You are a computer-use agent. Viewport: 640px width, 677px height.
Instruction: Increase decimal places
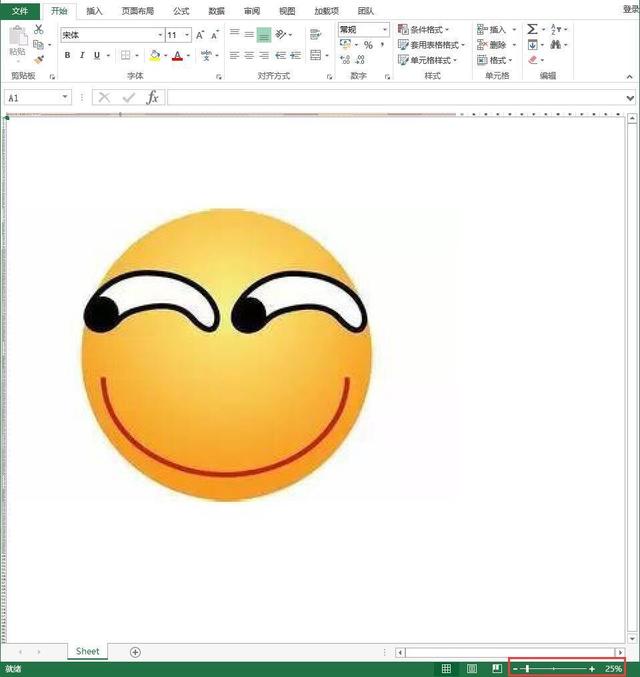(345, 60)
